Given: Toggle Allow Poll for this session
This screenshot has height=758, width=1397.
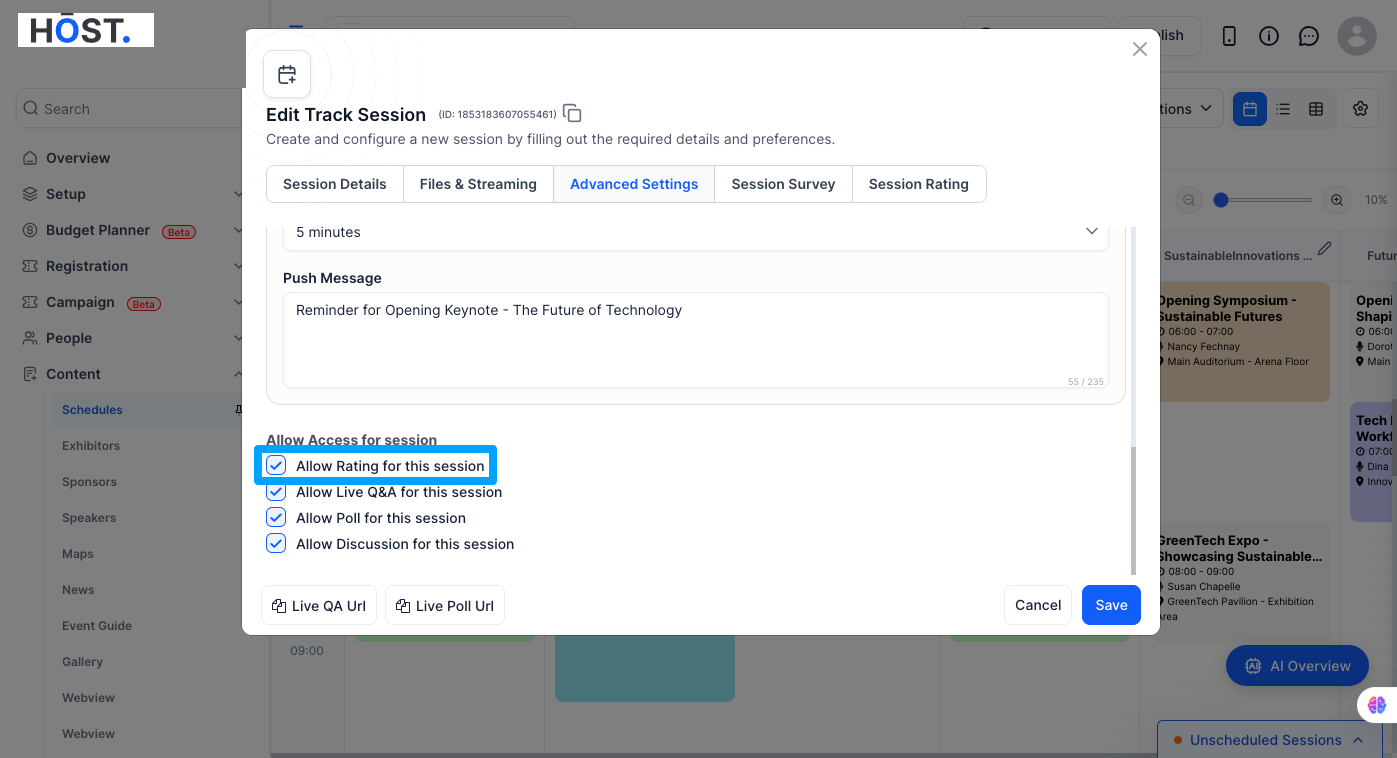Looking at the screenshot, I should 276,518.
